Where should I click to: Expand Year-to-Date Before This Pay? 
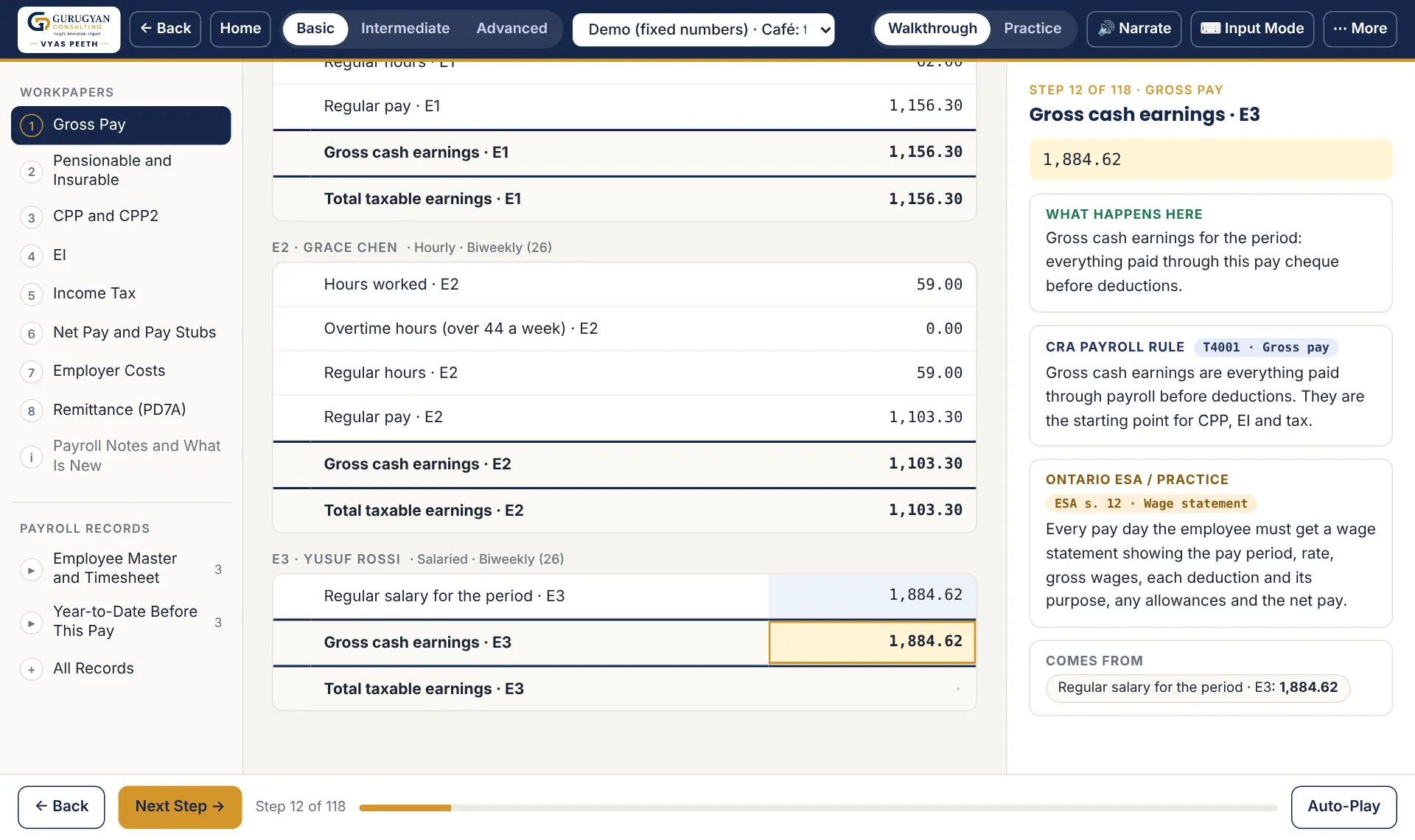pos(31,623)
